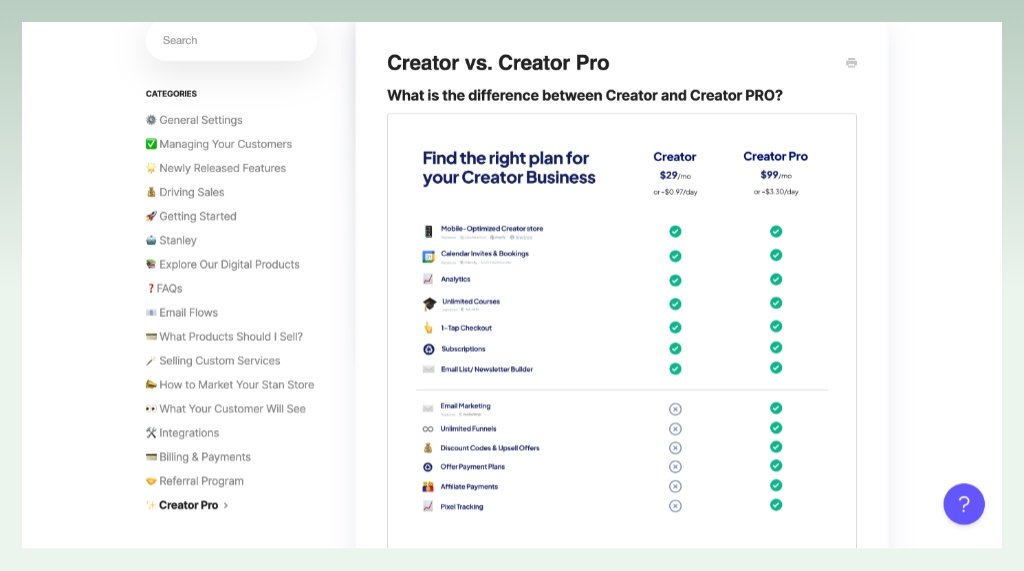This screenshot has width=1024, height=571.
Task: Click the Pixel Tracking chart icon
Action: (x=428, y=506)
